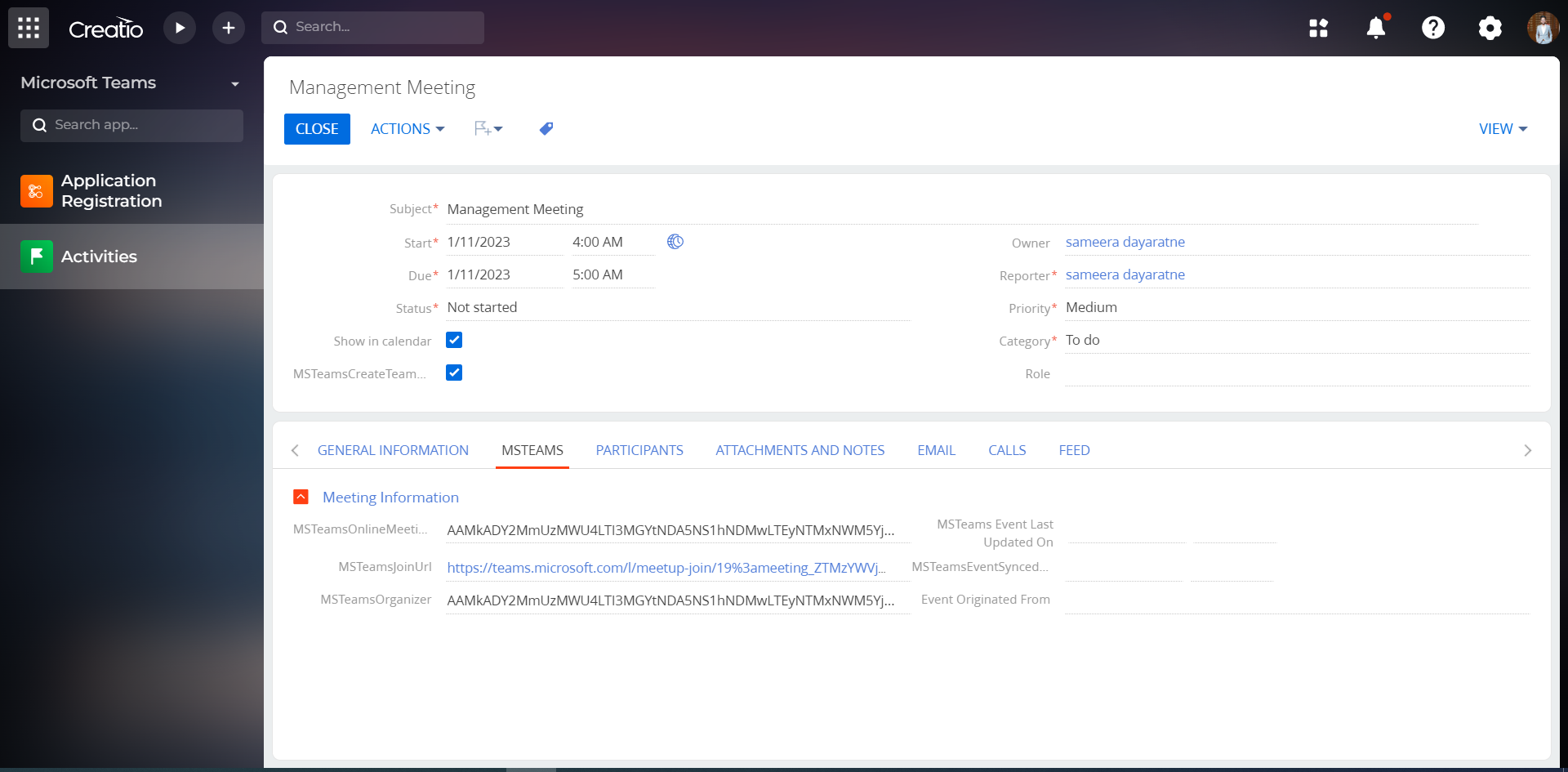This screenshot has width=1568, height=772.
Task: Click the global search field
Action: 372,27
